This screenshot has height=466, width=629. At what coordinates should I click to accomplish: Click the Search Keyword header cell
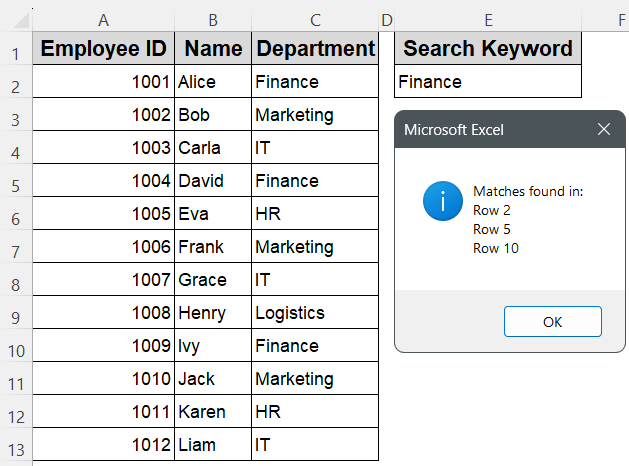[487, 49]
